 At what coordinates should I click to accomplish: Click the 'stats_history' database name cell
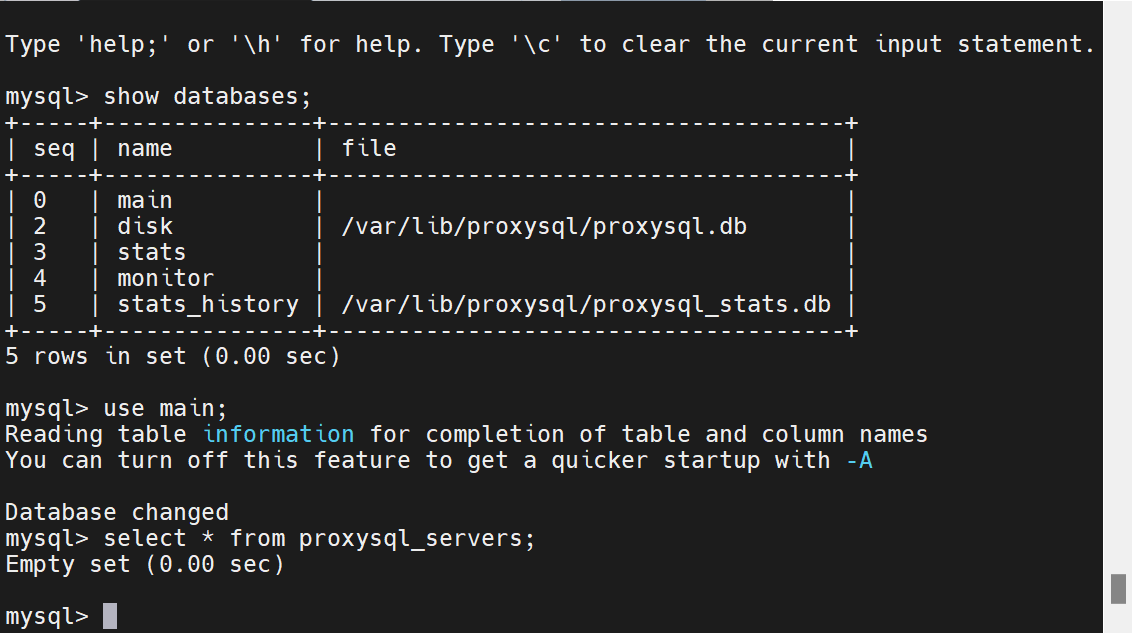[208, 305]
